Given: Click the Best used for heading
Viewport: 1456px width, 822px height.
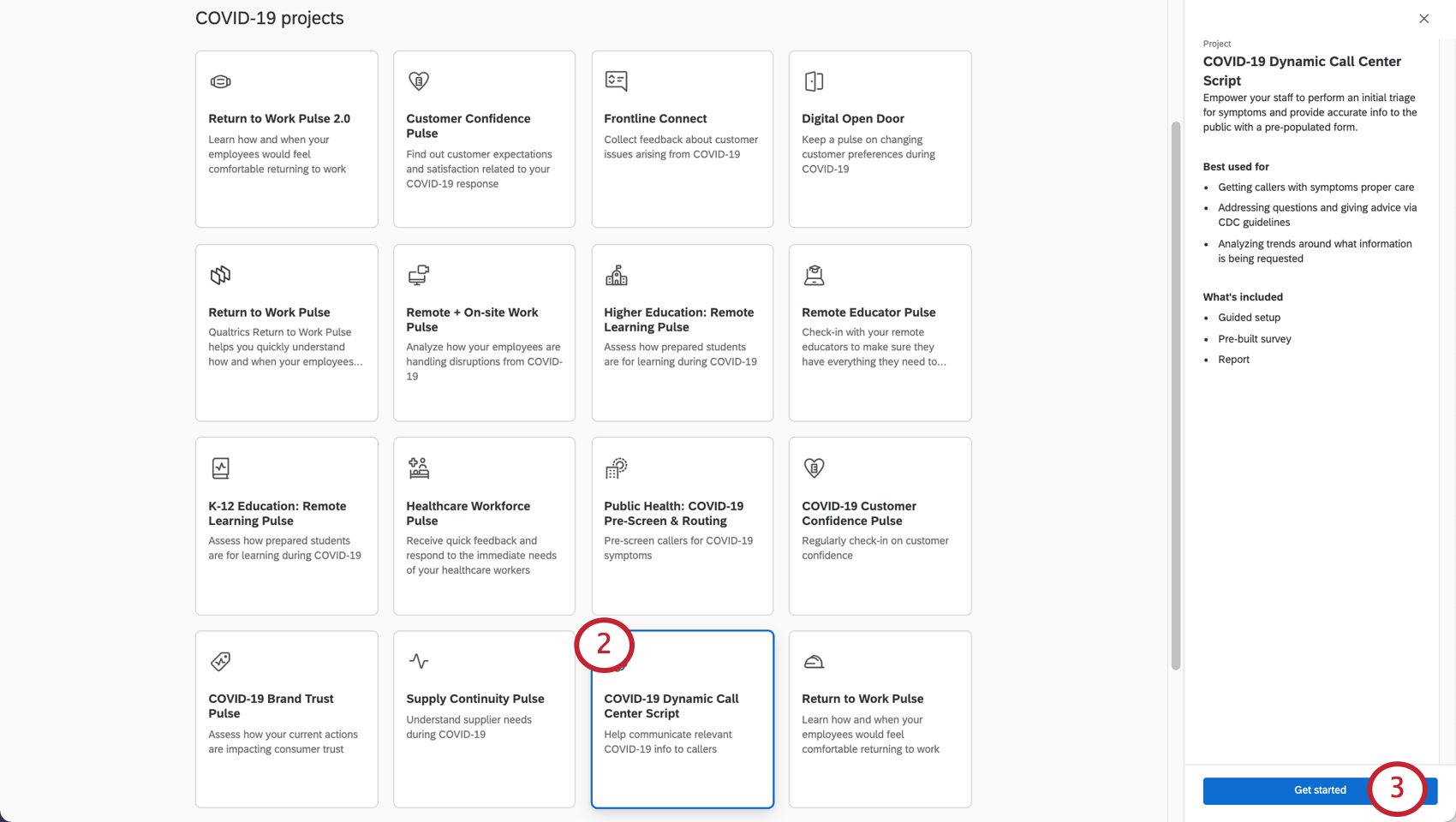Looking at the screenshot, I should click(1236, 167).
